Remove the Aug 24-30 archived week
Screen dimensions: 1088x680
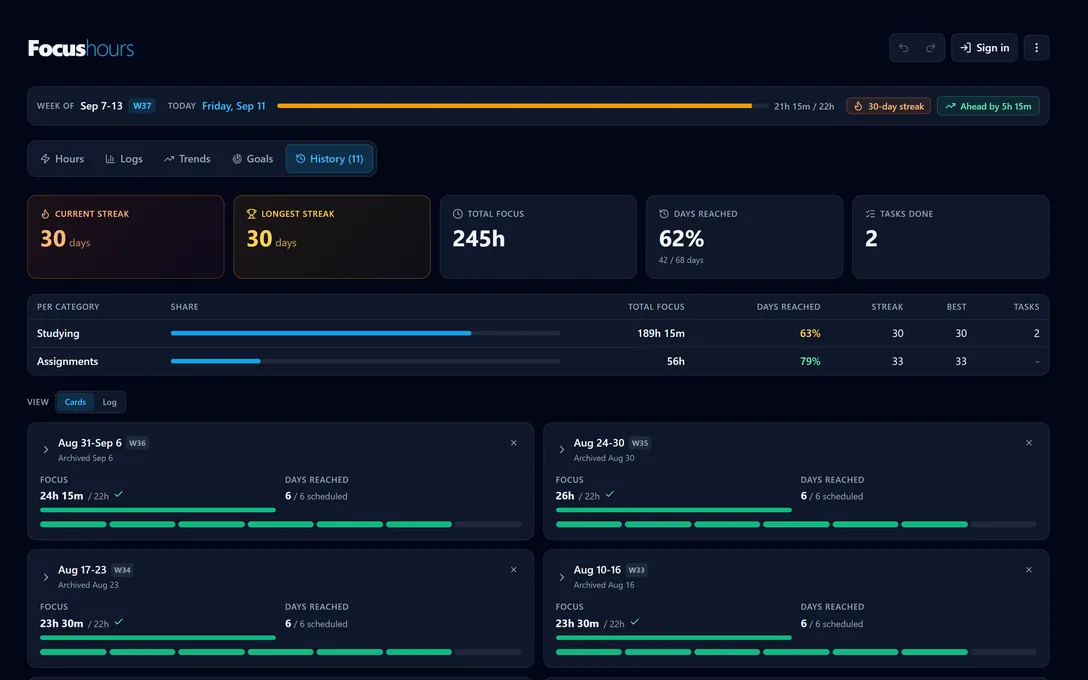(x=1029, y=443)
